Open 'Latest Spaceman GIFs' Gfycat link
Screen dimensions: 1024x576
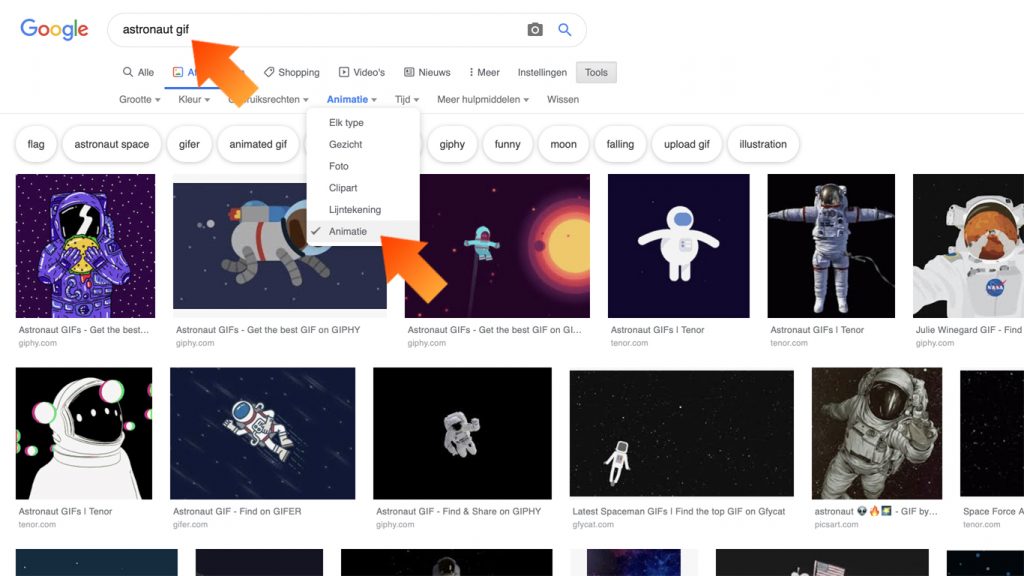679,511
